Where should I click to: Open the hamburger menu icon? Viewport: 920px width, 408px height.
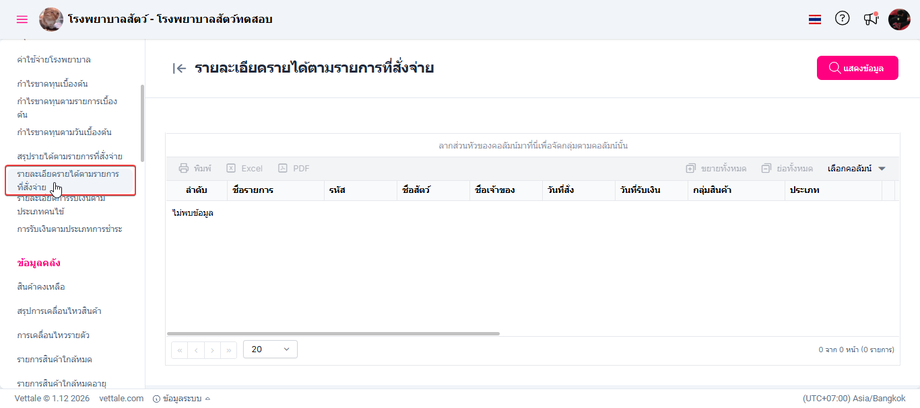pos(22,19)
